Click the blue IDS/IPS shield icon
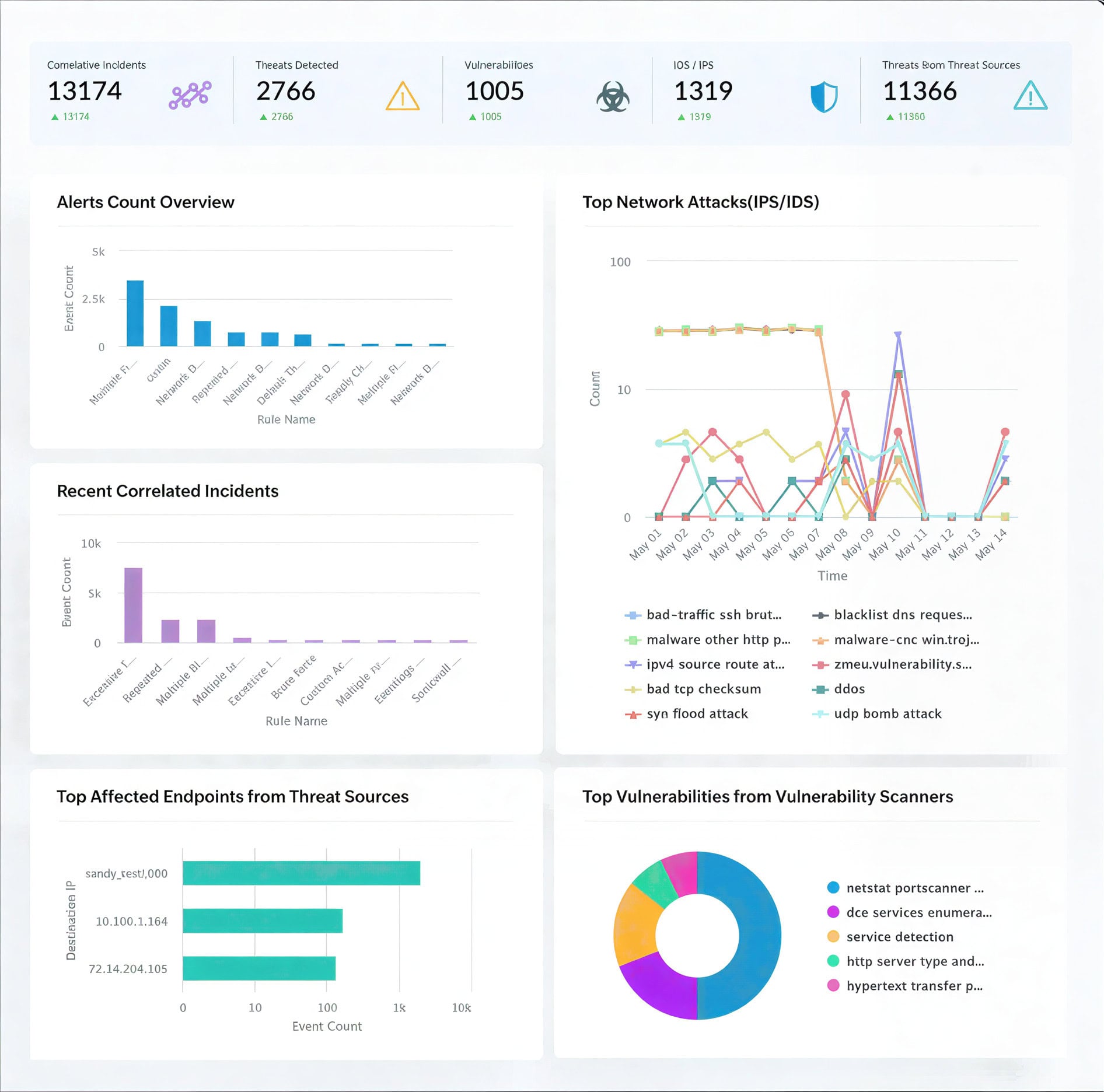The image size is (1104, 1092). coord(823,97)
